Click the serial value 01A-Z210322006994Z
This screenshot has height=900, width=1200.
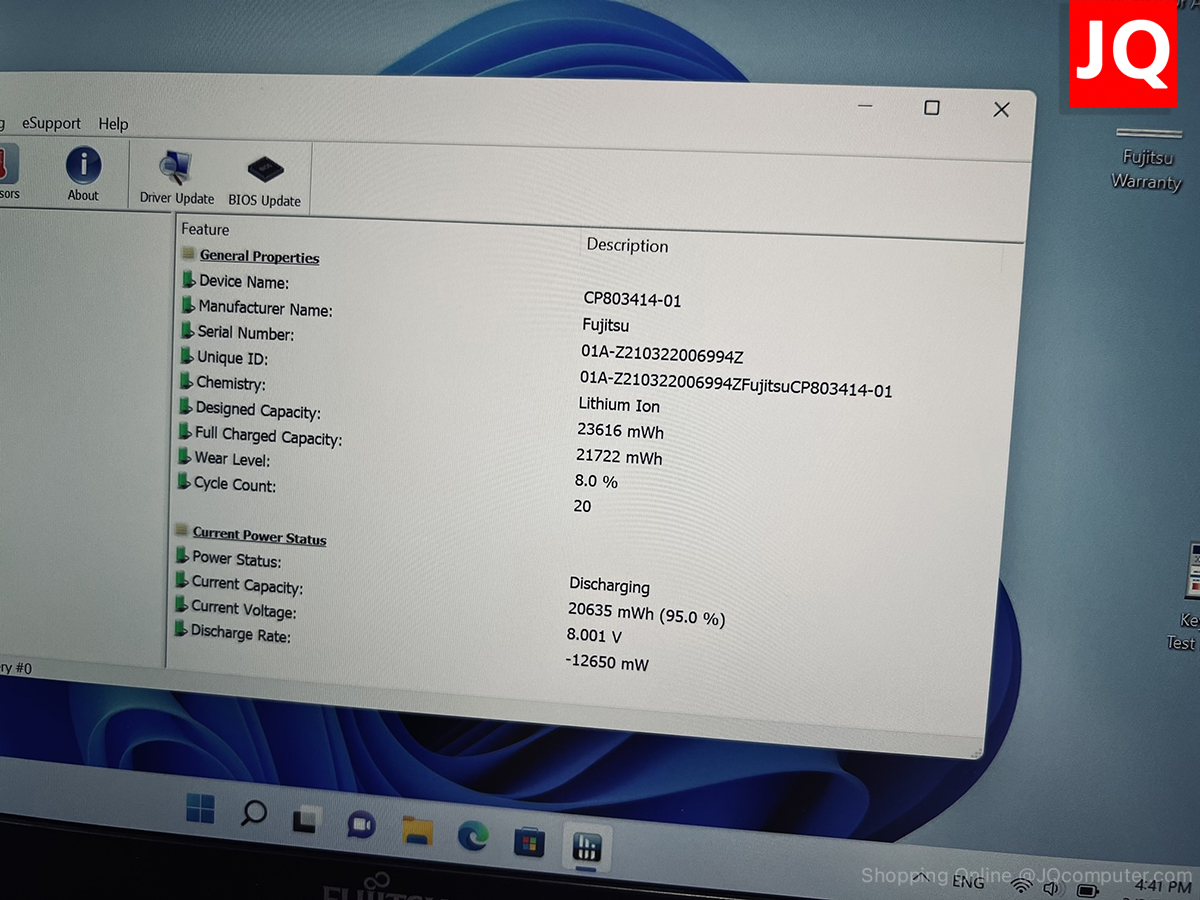pos(662,354)
